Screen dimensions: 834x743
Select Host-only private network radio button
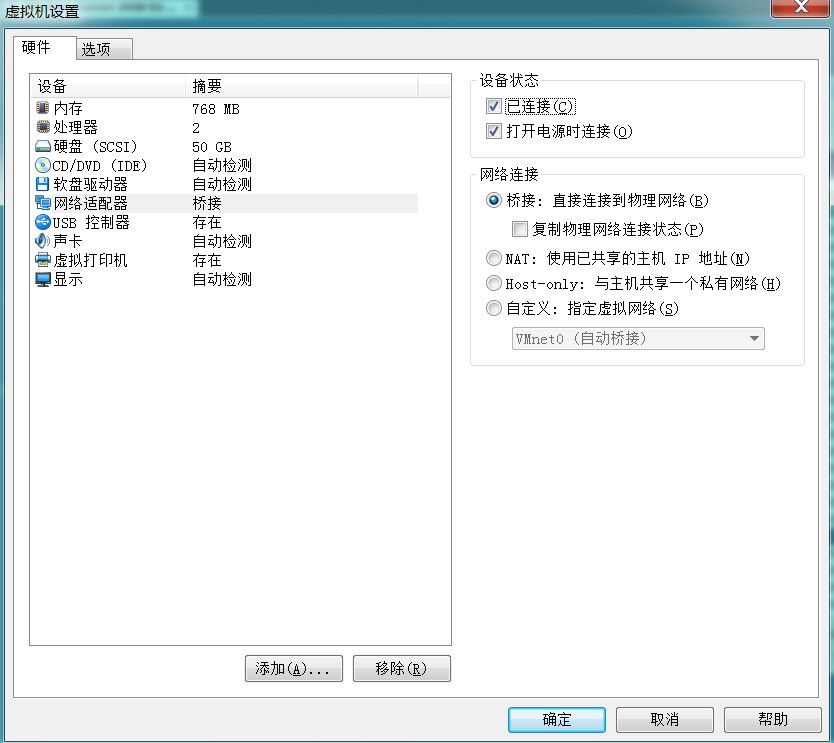(494, 283)
